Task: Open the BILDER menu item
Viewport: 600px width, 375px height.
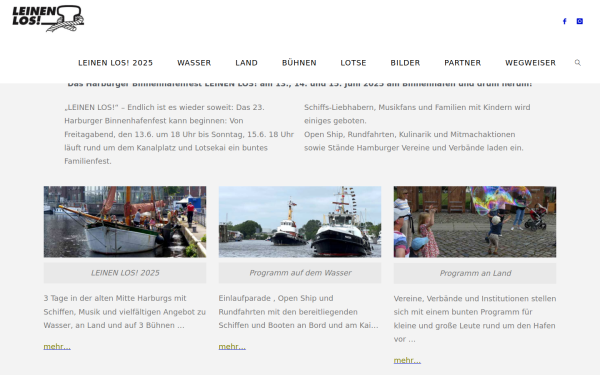Action: pyautogui.click(x=405, y=63)
